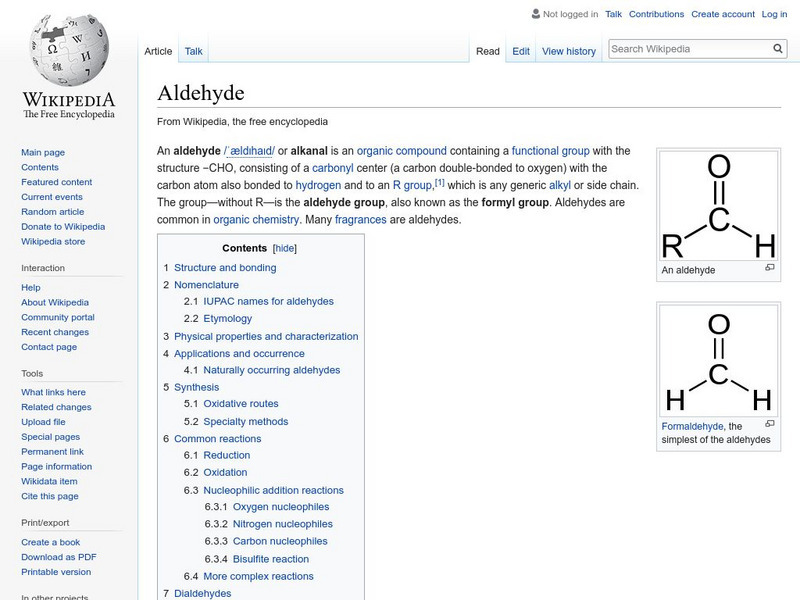Click Log in
The height and width of the screenshot is (600, 800).
coord(774,14)
